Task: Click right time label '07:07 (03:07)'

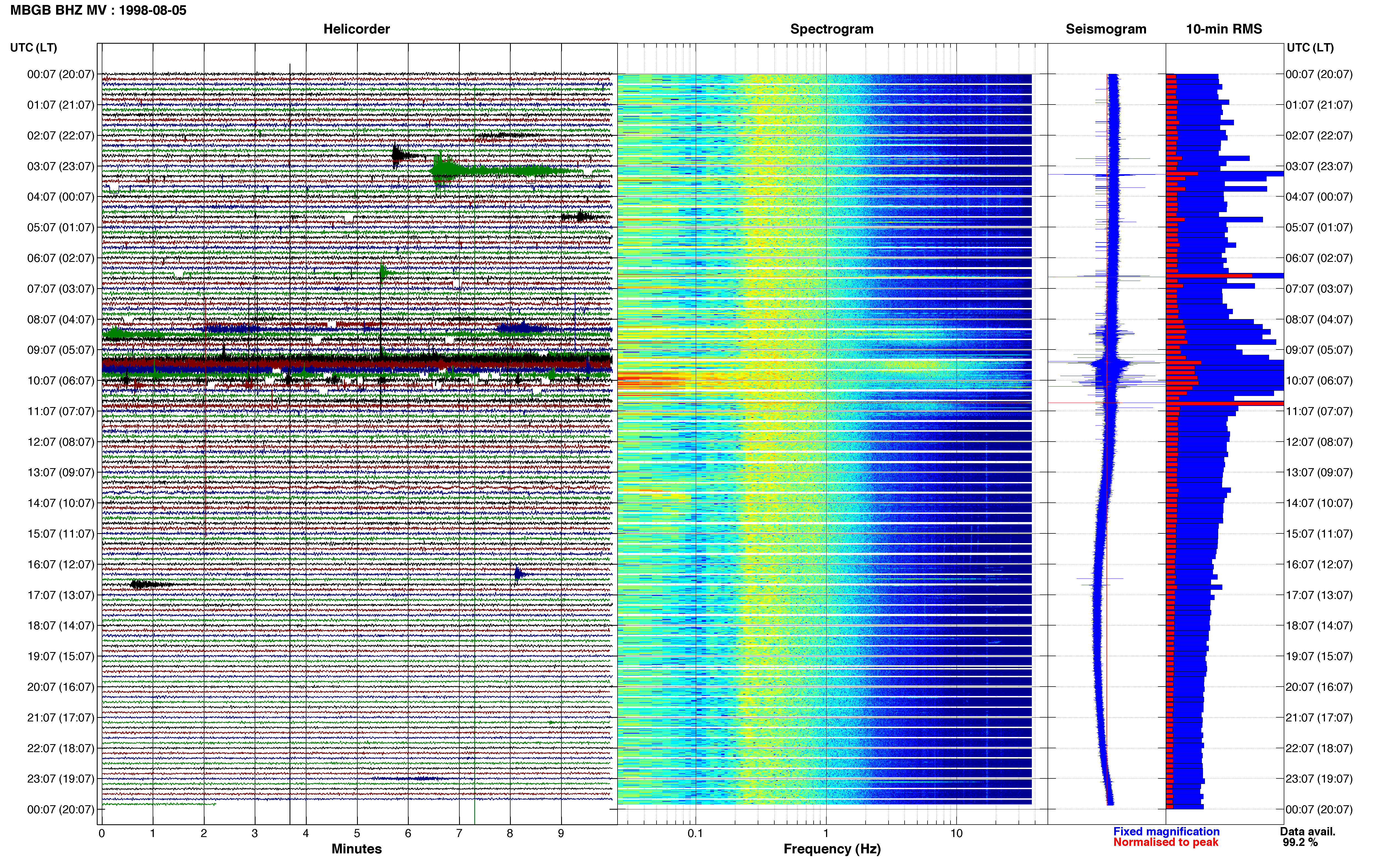Action: 1319,289
